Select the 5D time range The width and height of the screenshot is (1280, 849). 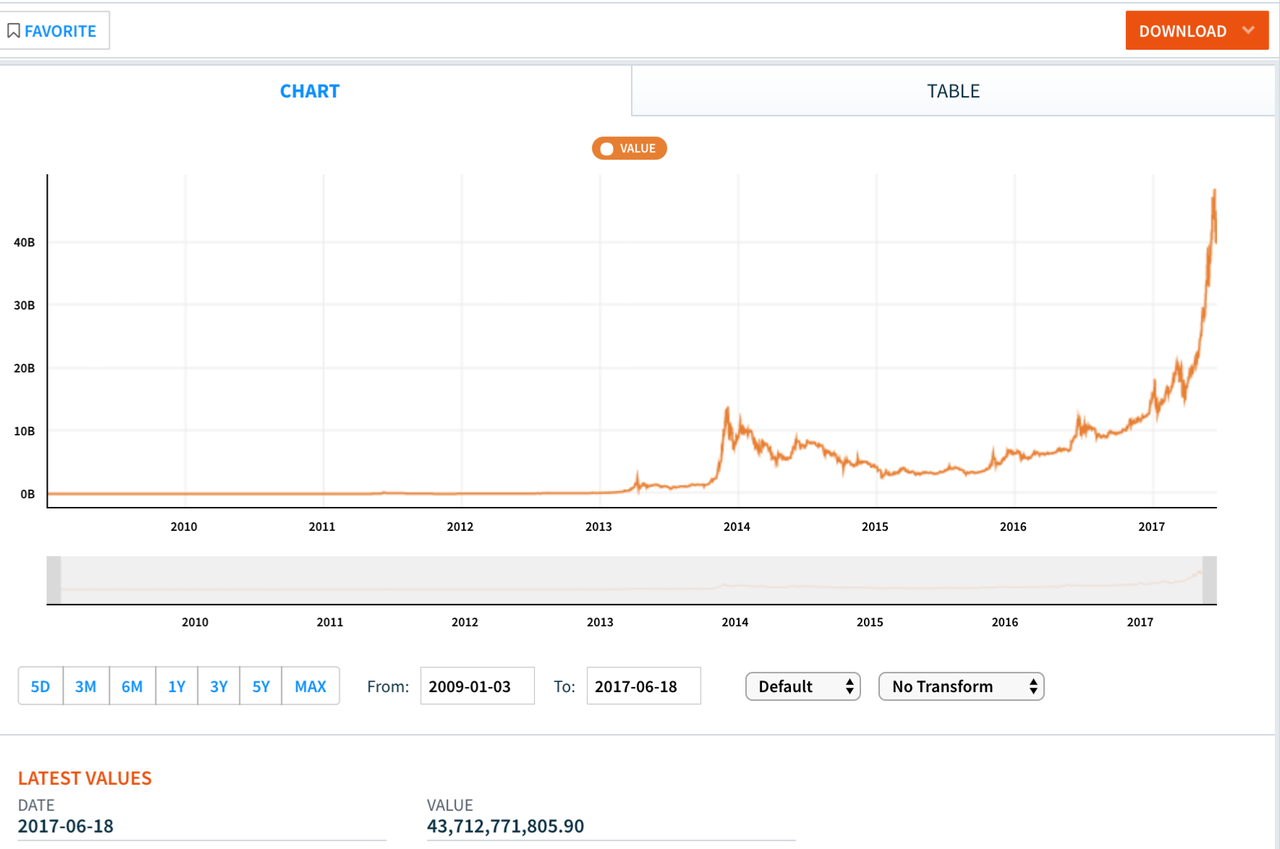click(x=40, y=686)
